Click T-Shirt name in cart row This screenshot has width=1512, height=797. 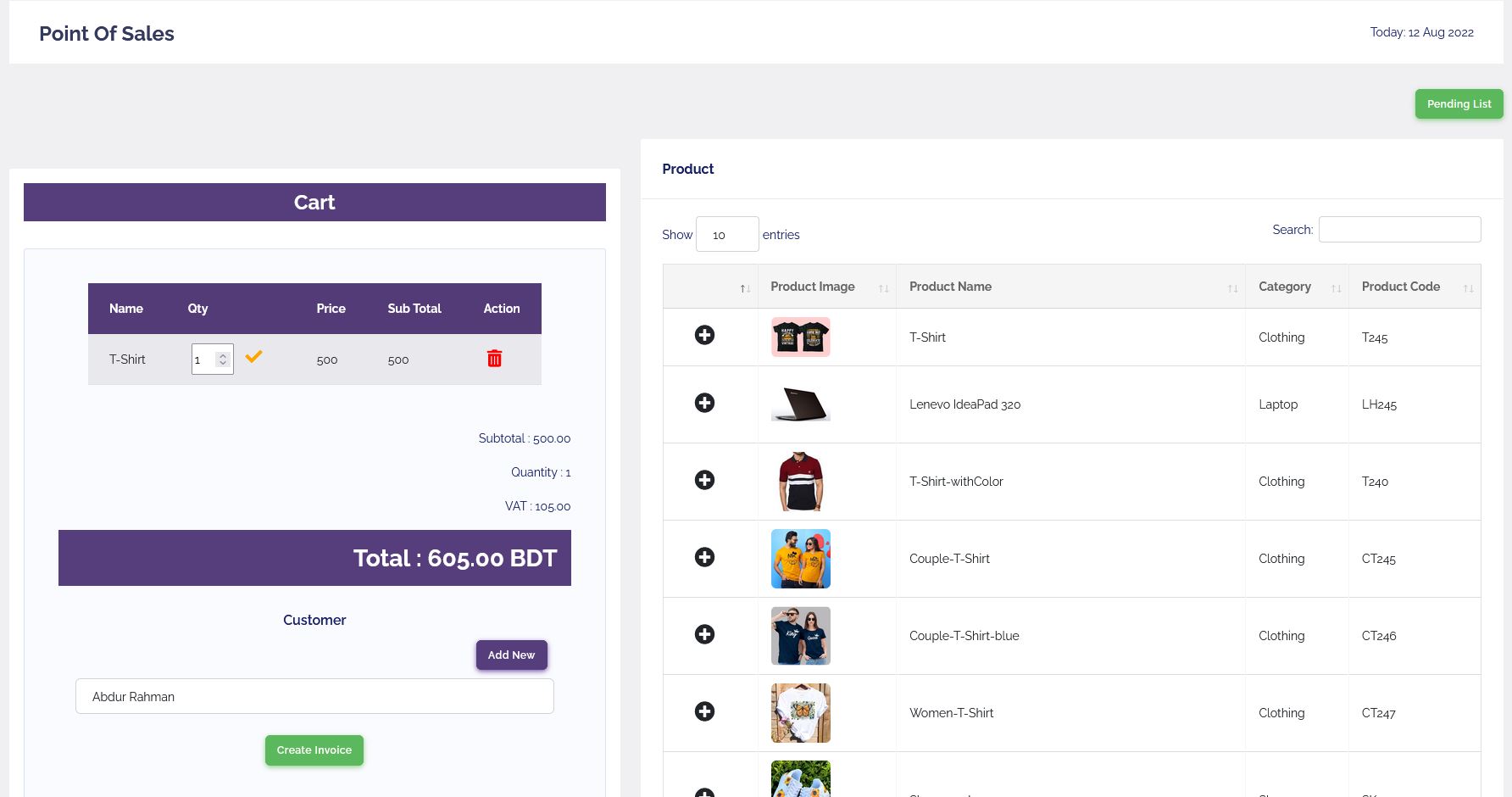pos(127,359)
